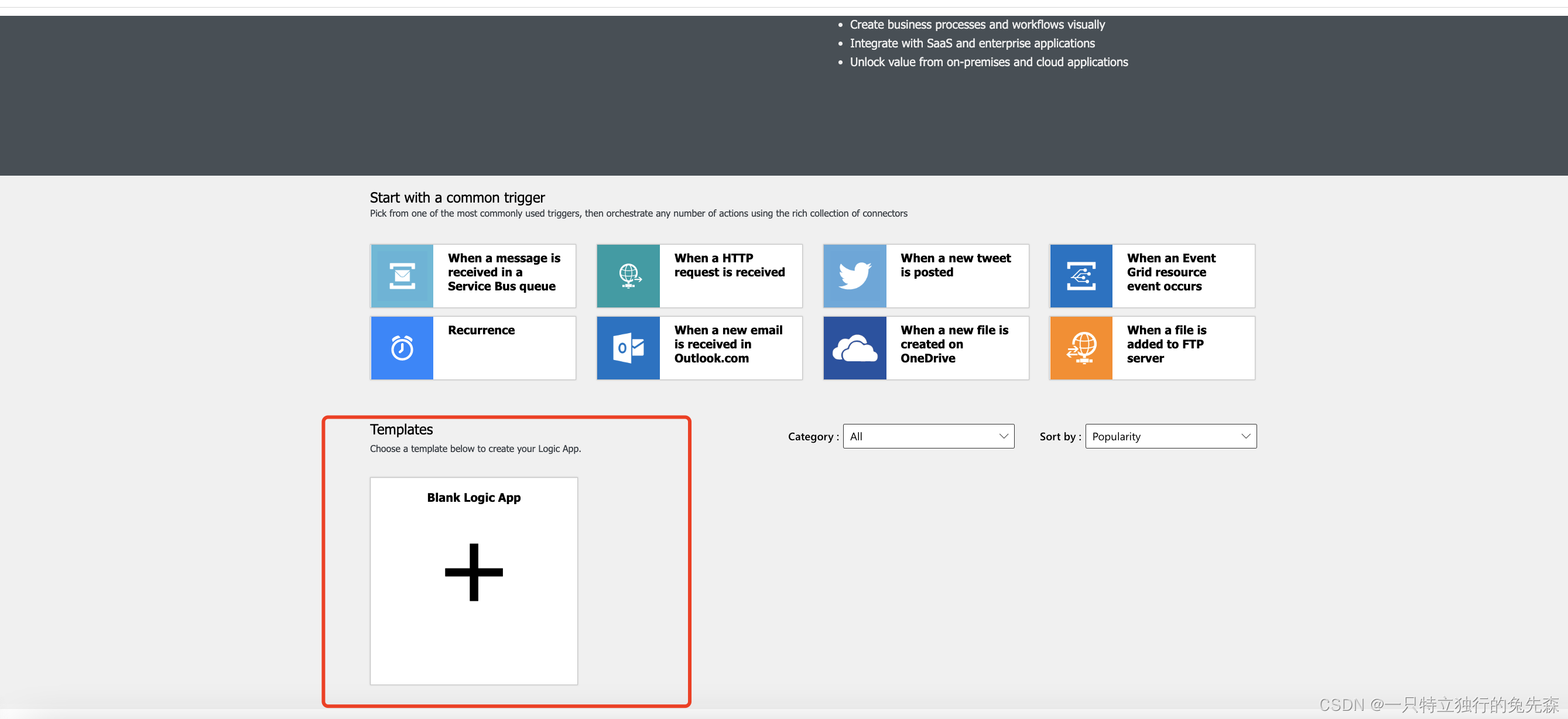The image size is (1568, 719).
Task: Select the Blank Logic App template
Action: pos(474,498)
